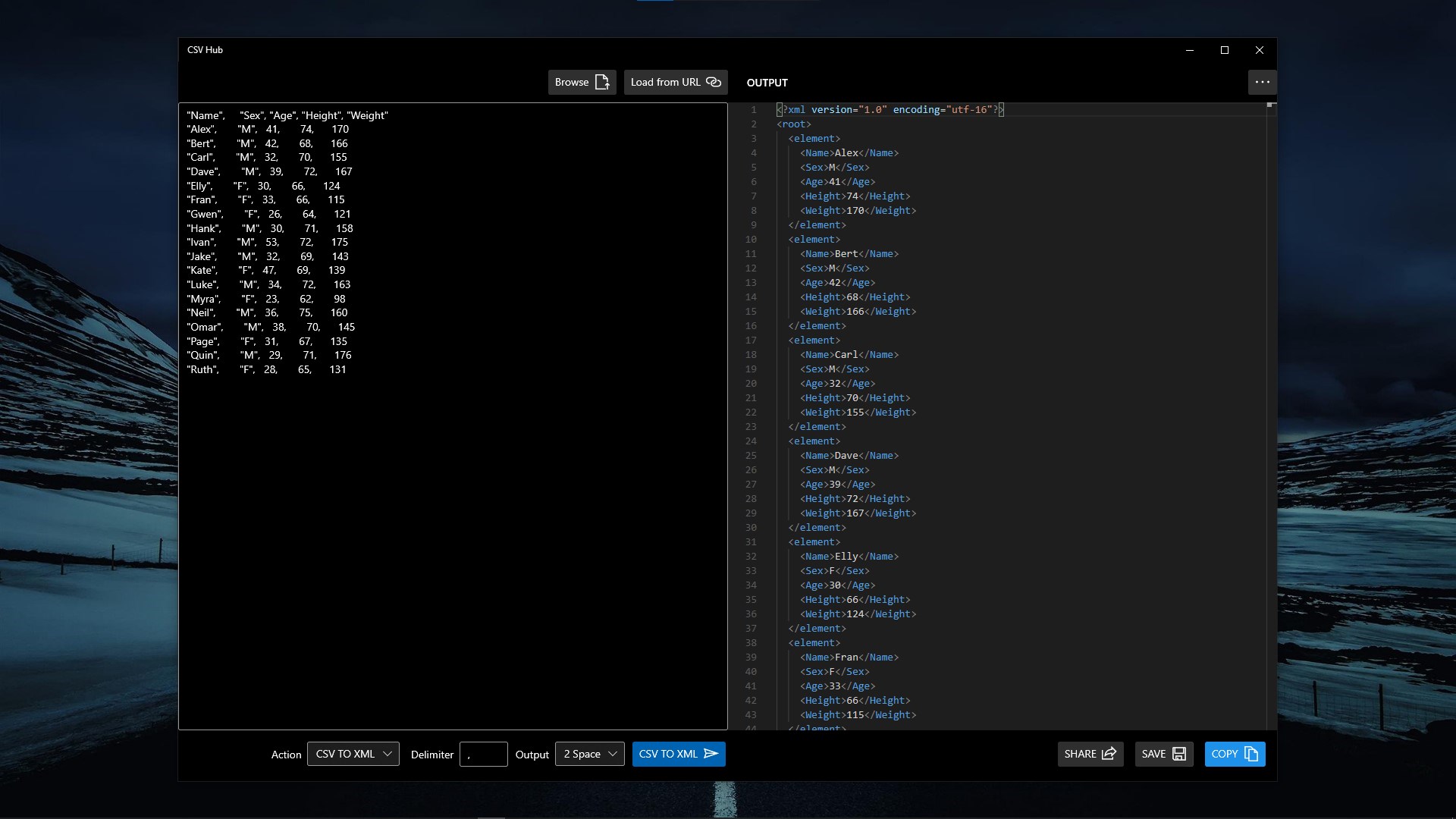Open the Output 2 Space dropdown

[590, 754]
